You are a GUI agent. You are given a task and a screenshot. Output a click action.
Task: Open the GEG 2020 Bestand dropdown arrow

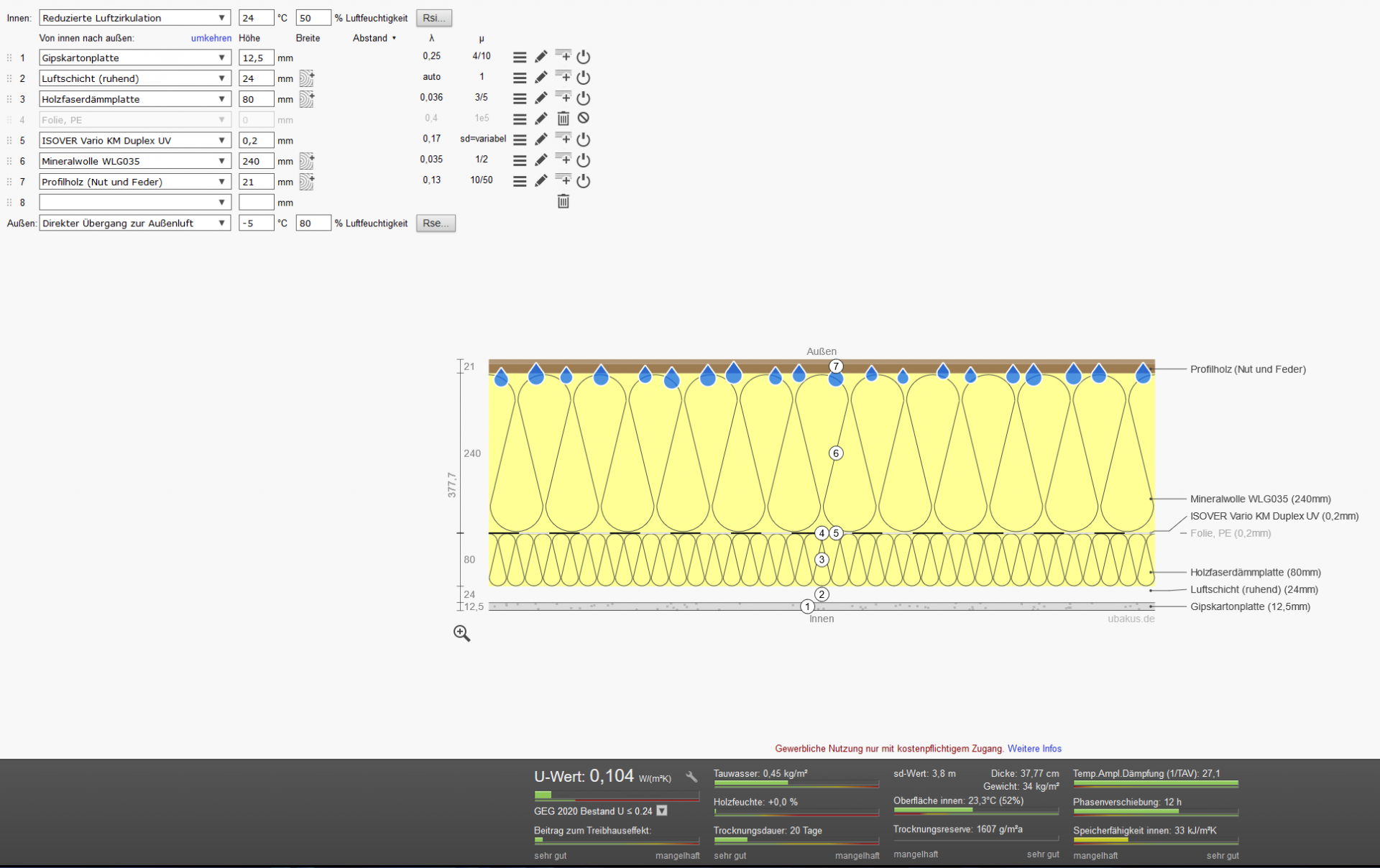click(662, 811)
